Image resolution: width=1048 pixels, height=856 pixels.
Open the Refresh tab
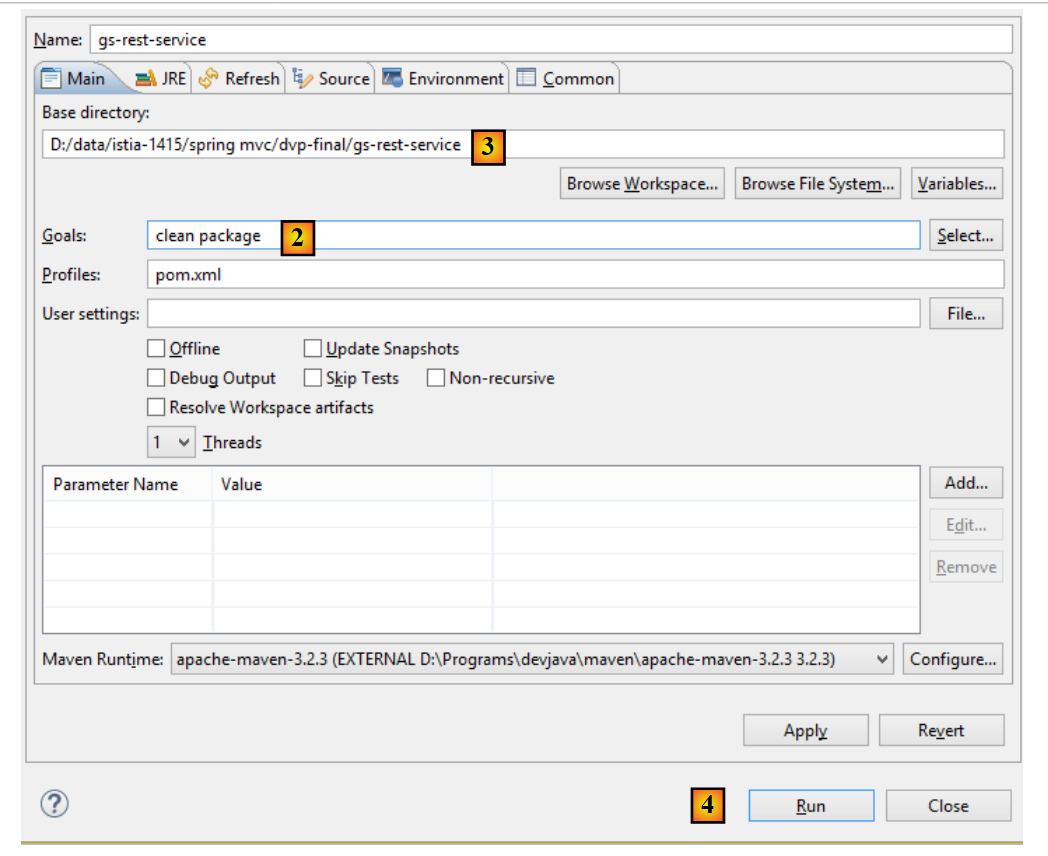240,78
